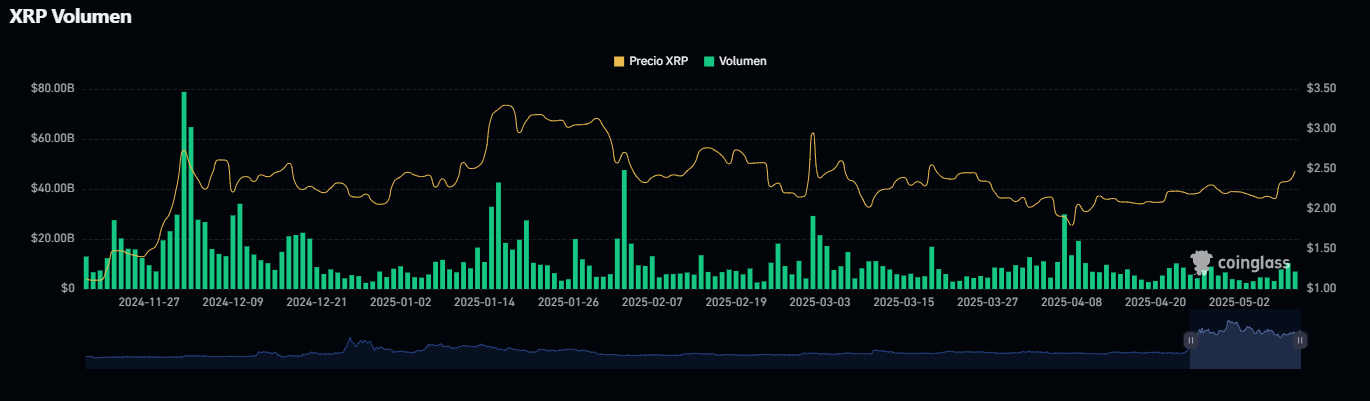Grab the left handle of range slider

[x=1190, y=340]
